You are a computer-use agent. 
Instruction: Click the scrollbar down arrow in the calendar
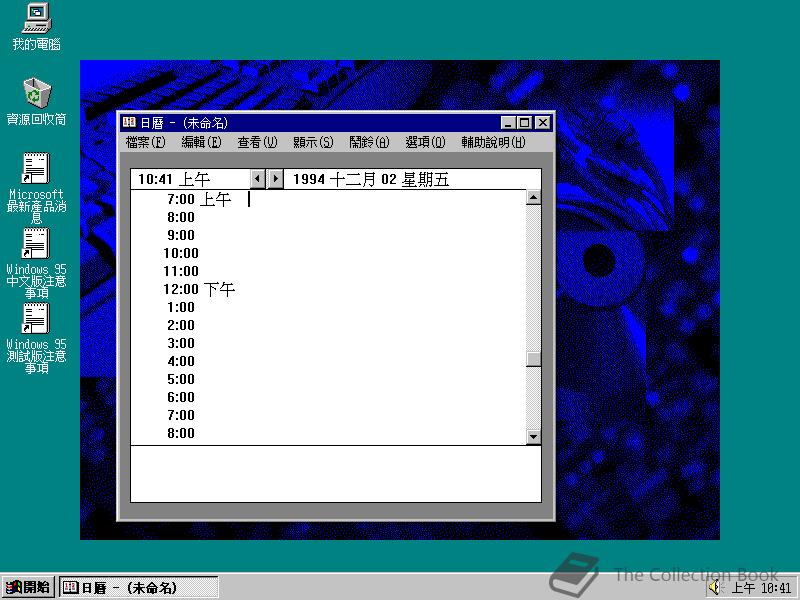click(x=533, y=437)
